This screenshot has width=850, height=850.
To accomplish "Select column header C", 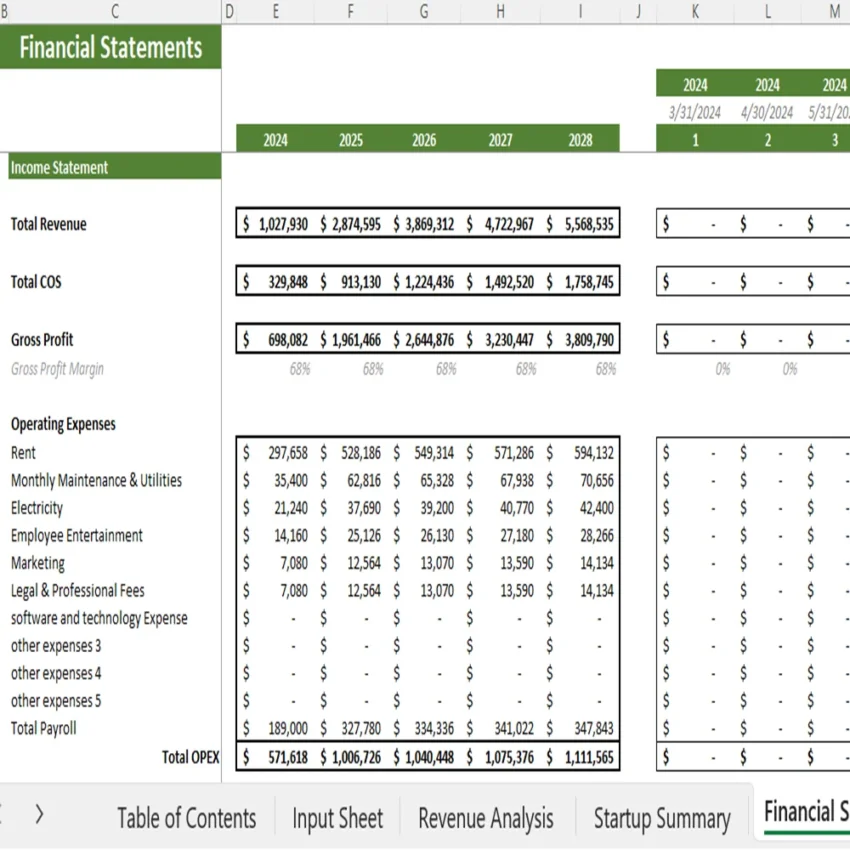I will (x=114, y=12).
